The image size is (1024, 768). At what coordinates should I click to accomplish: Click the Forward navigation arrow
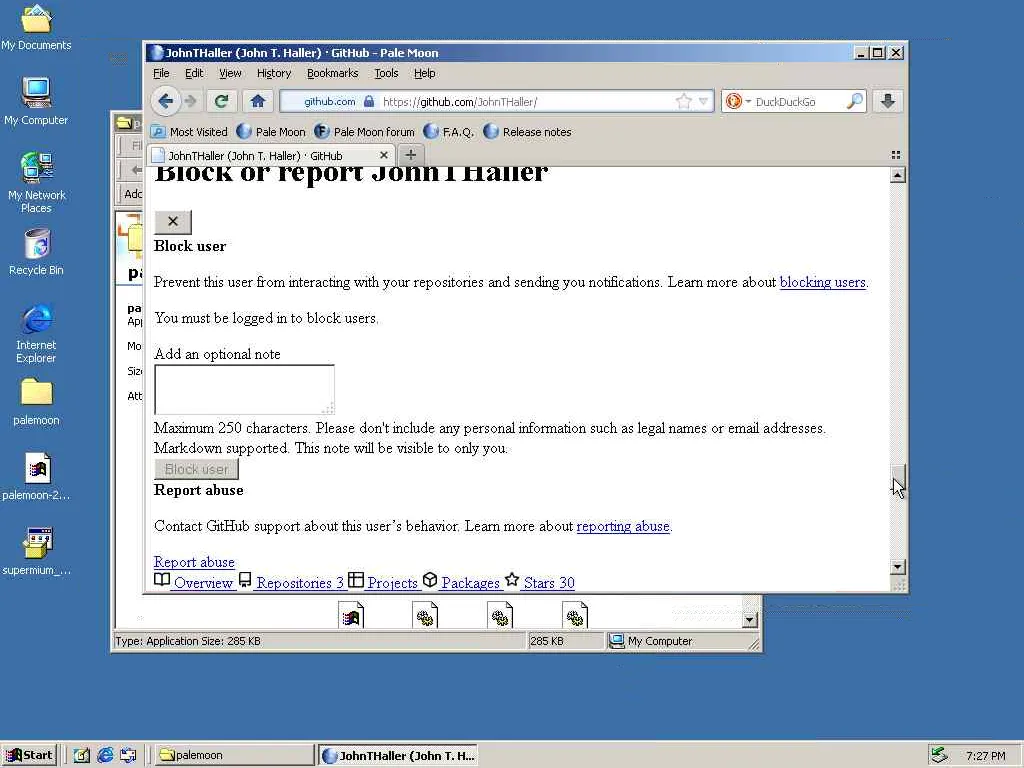190,101
